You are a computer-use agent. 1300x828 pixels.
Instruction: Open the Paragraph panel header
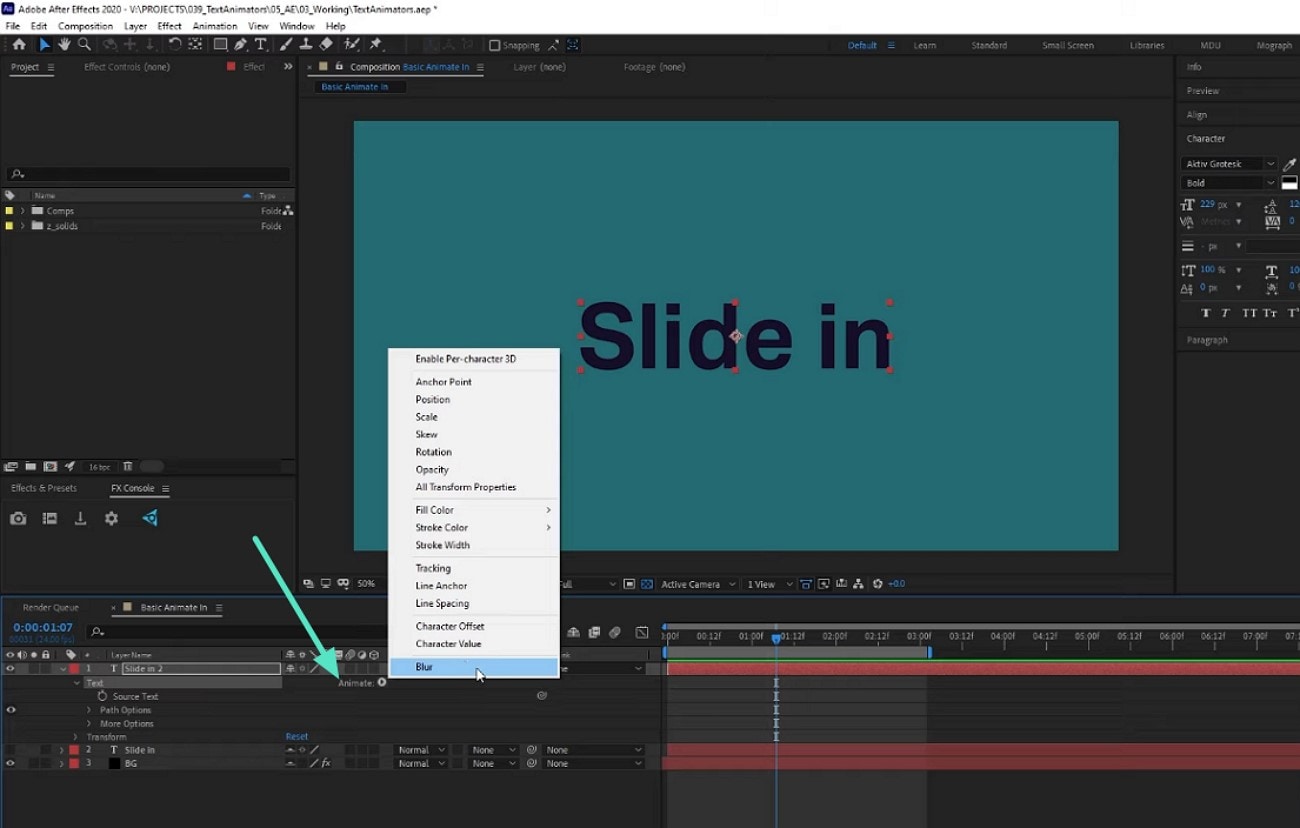(1207, 340)
